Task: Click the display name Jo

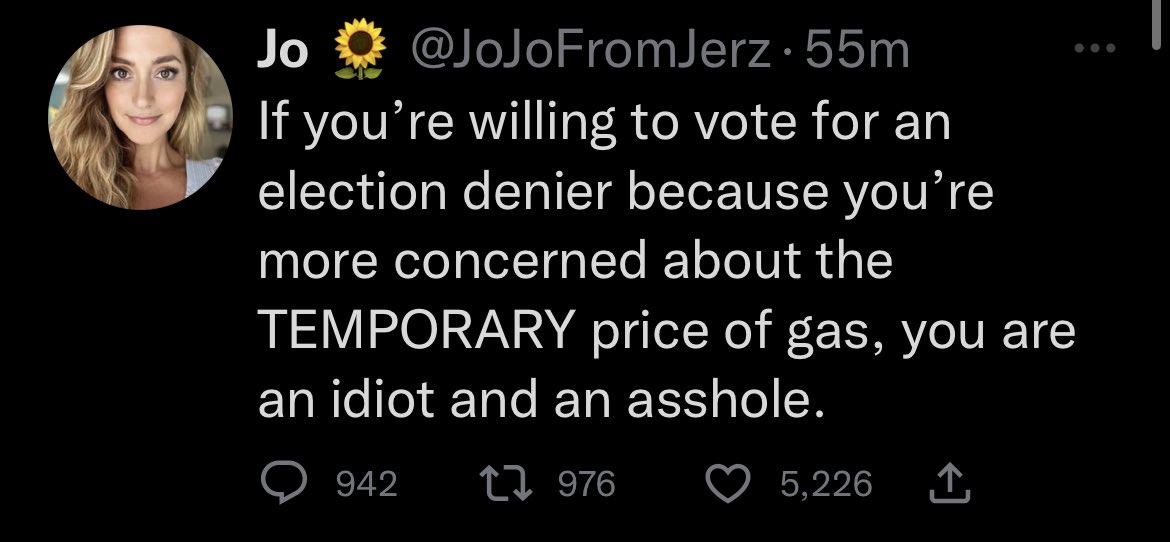Action: click(282, 51)
